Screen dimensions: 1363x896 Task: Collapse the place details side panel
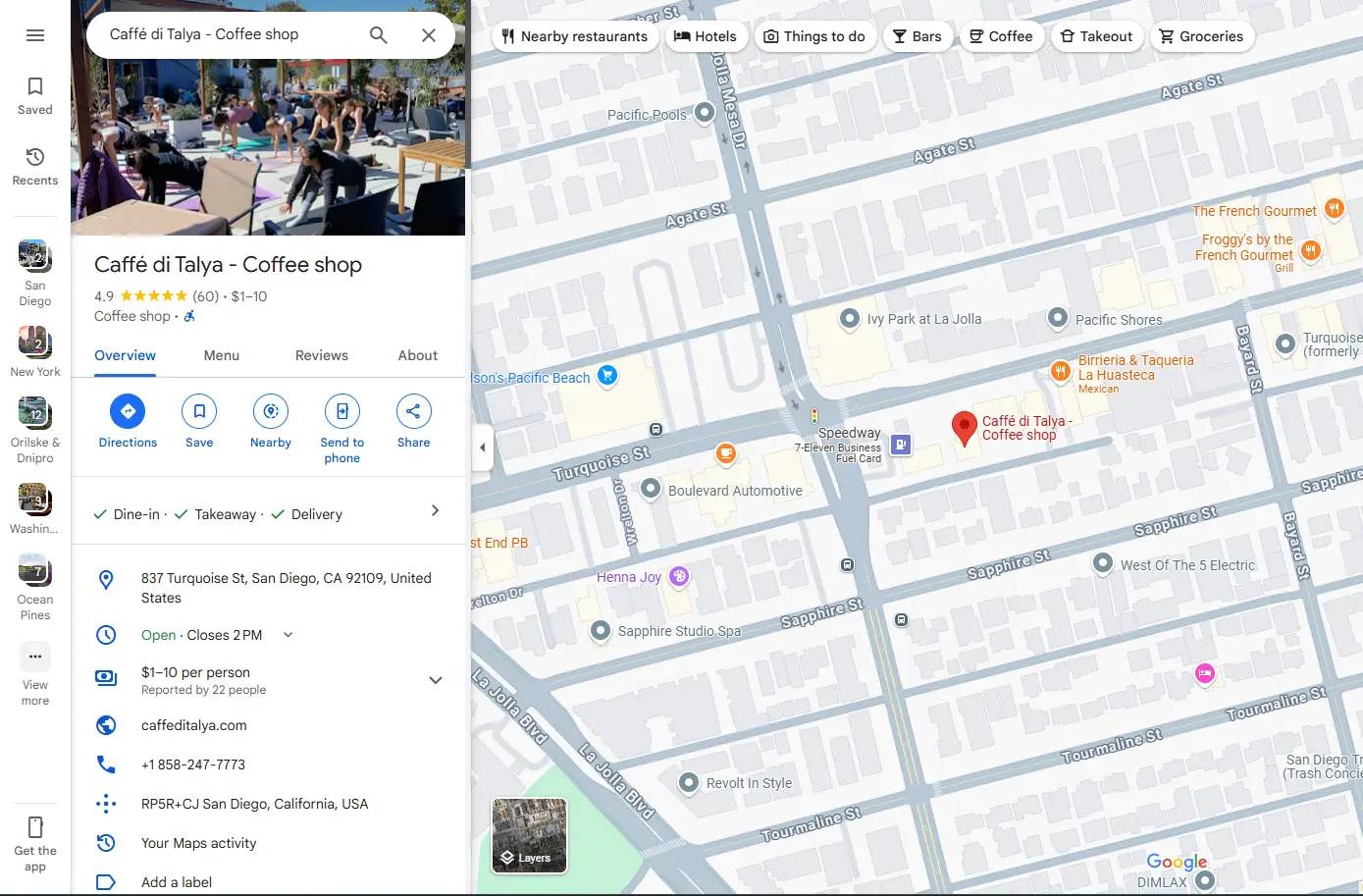(x=482, y=448)
